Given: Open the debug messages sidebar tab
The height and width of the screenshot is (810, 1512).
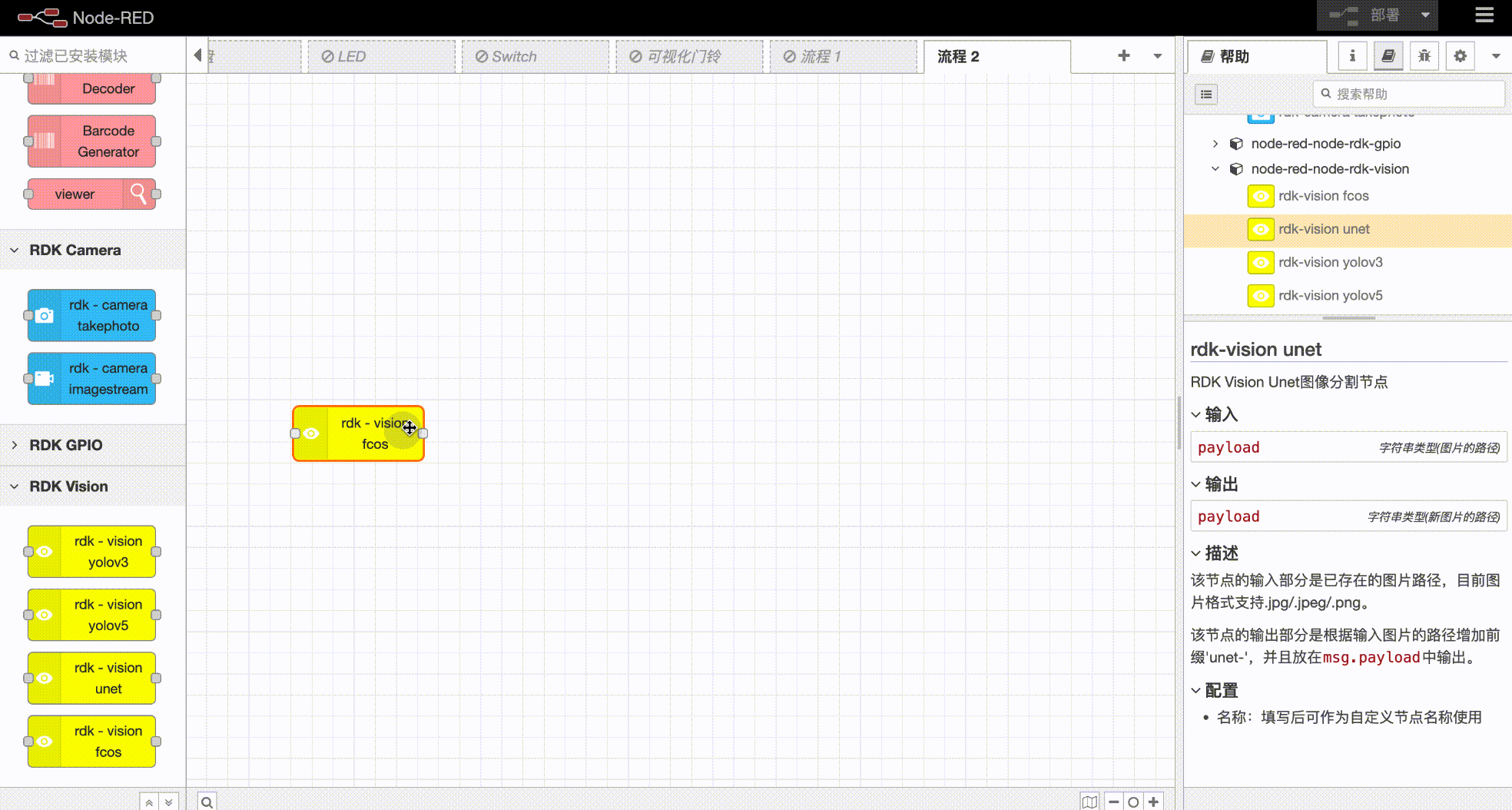Looking at the screenshot, I should pos(1424,55).
